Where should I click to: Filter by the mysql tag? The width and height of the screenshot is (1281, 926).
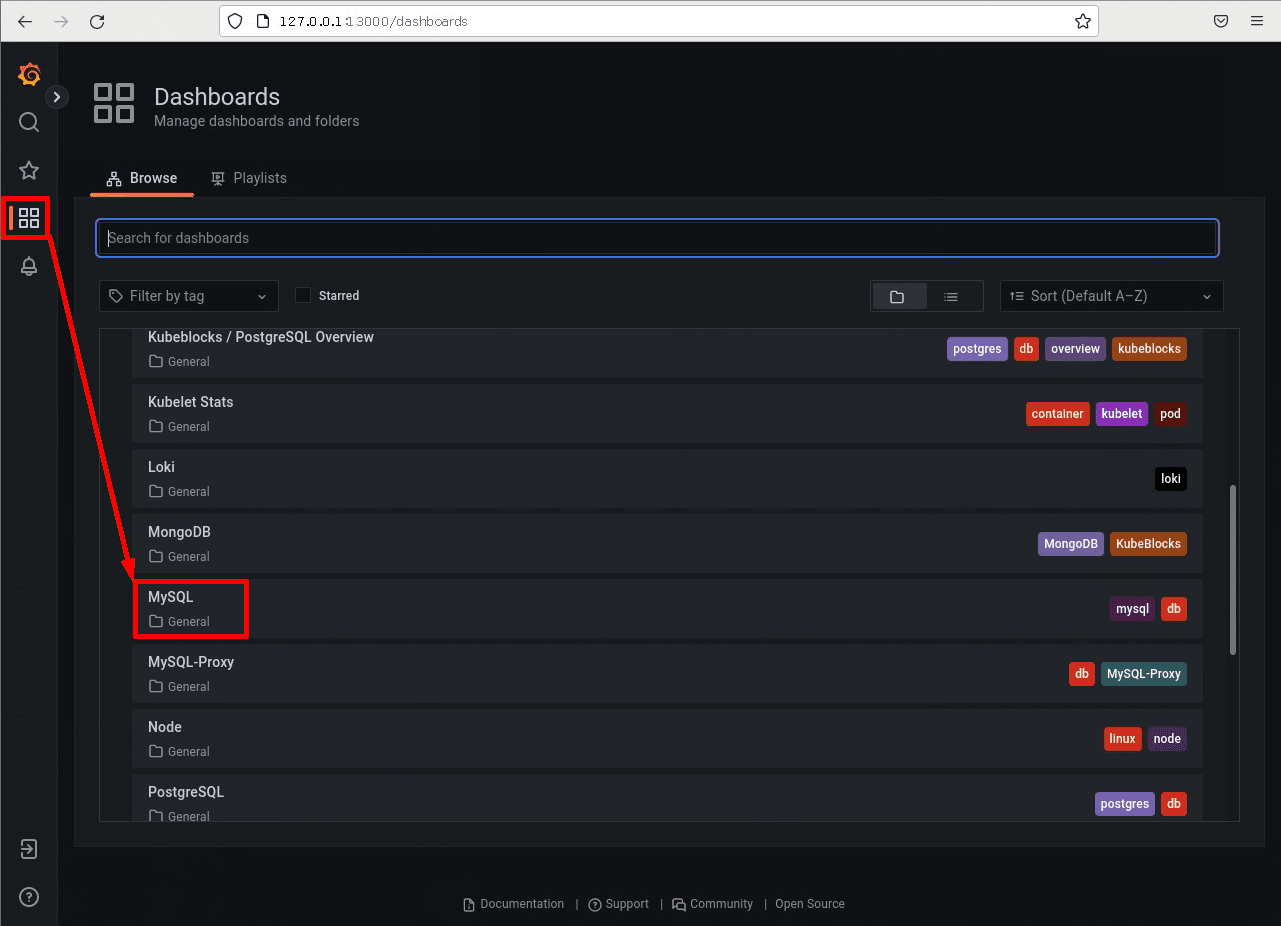point(1133,609)
